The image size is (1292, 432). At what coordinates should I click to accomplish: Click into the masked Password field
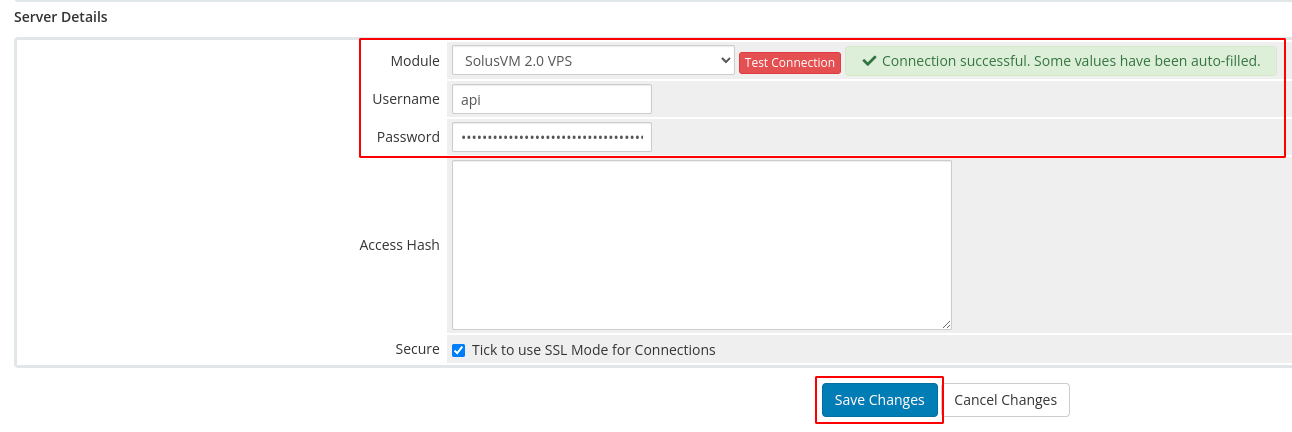click(x=551, y=137)
